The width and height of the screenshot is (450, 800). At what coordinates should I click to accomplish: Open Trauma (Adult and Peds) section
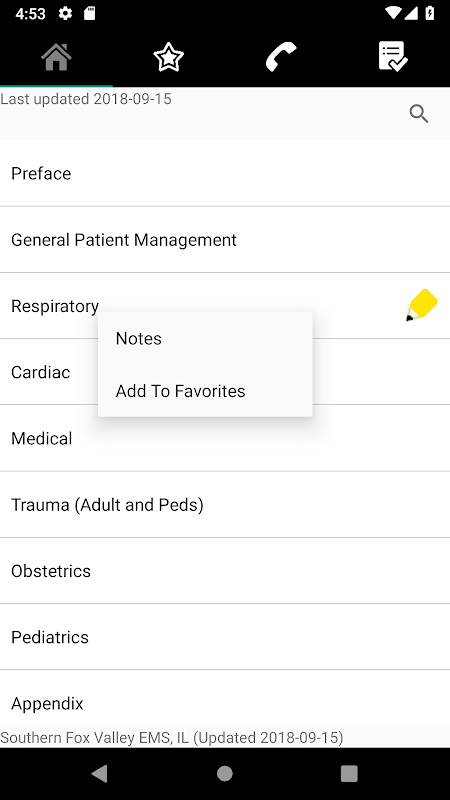pos(225,505)
